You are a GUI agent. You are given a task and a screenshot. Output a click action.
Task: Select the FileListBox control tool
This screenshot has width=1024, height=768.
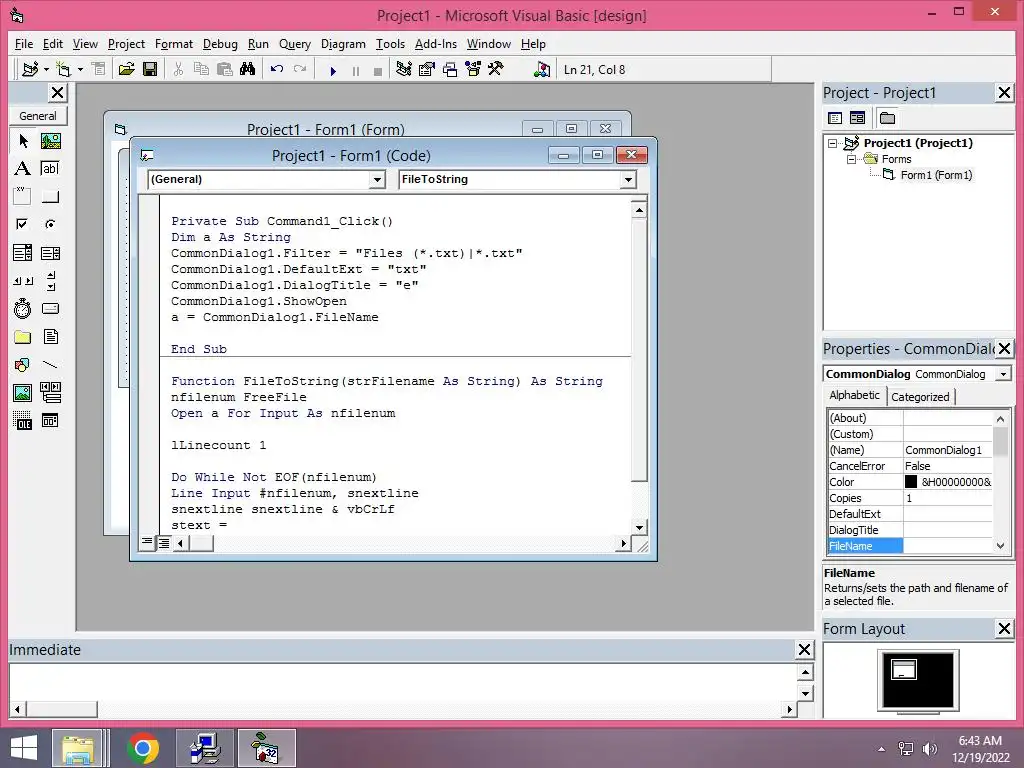50,336
